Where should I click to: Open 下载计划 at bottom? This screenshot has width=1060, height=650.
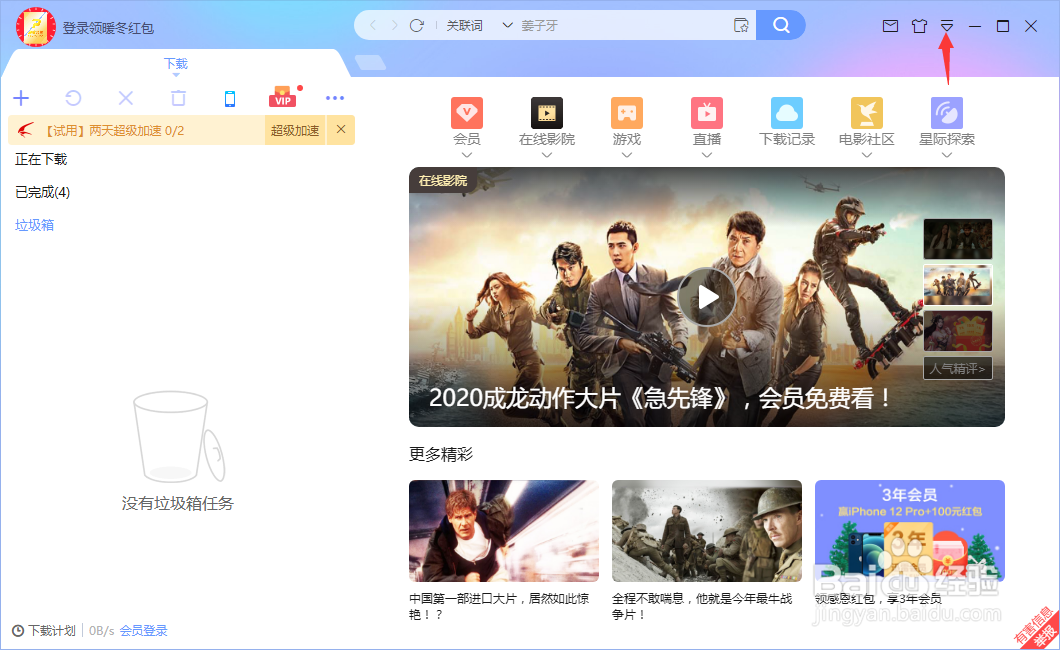point(44,630)
